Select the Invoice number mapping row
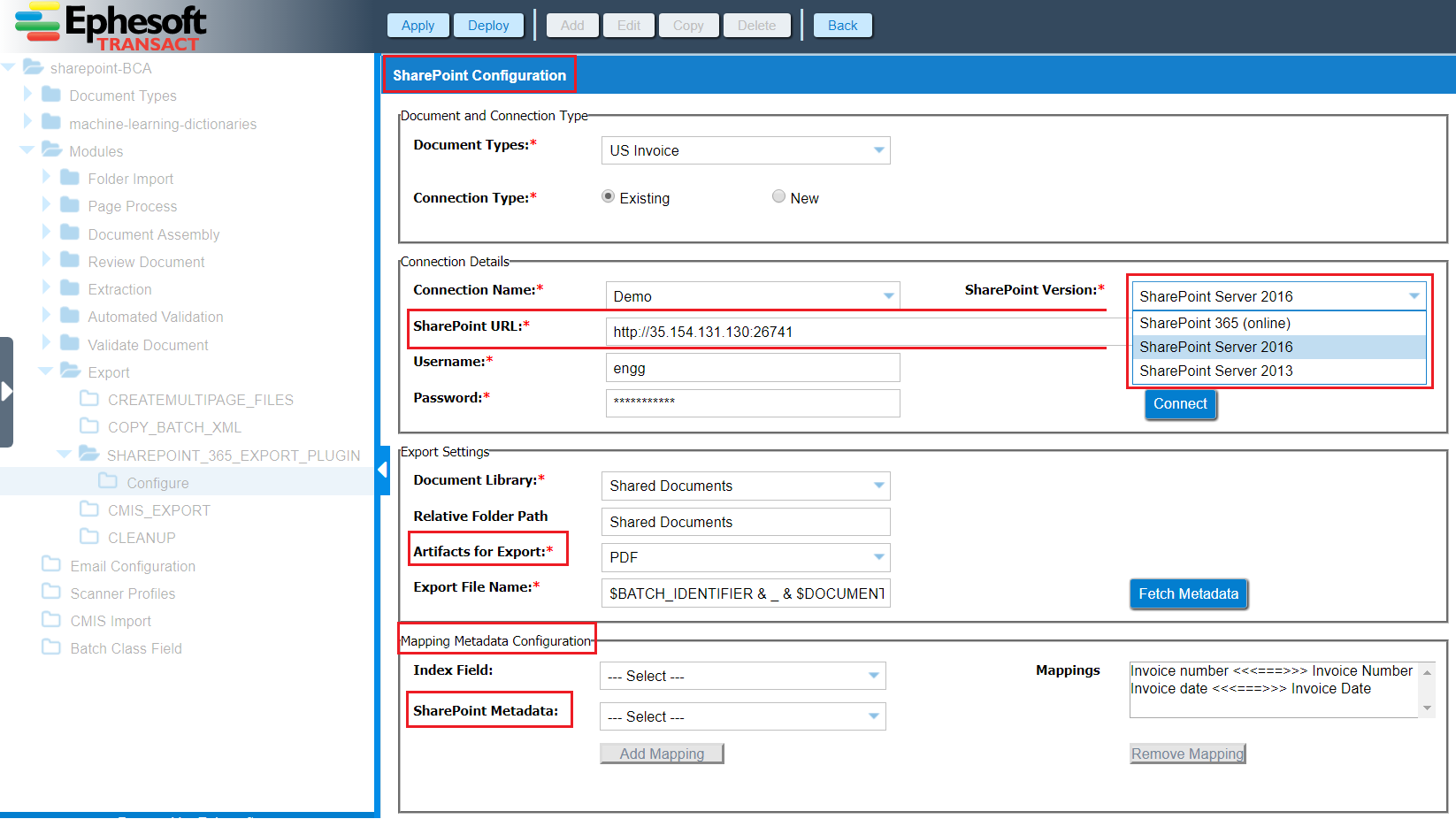 tap(1271, 670)
